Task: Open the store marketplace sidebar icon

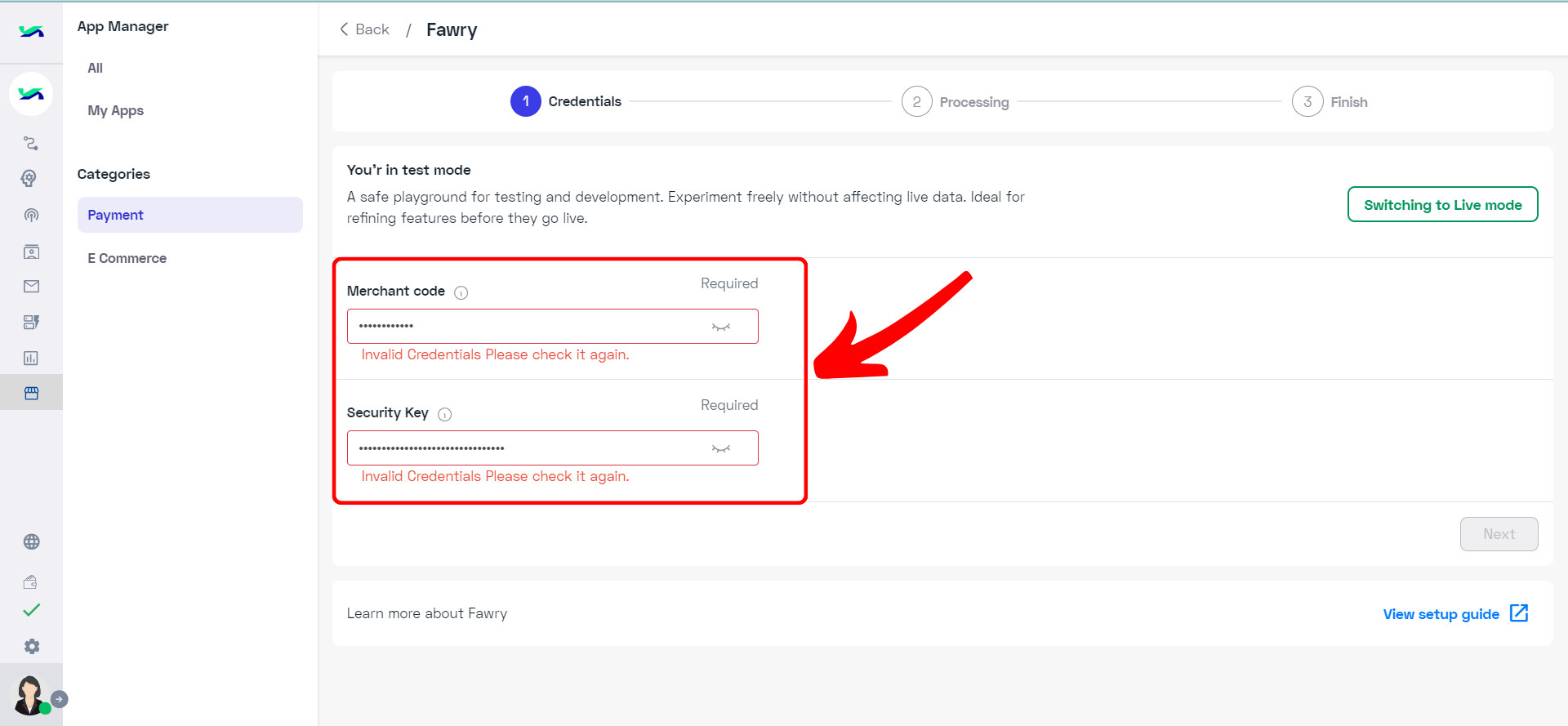Action: click(x=31, y=393)
